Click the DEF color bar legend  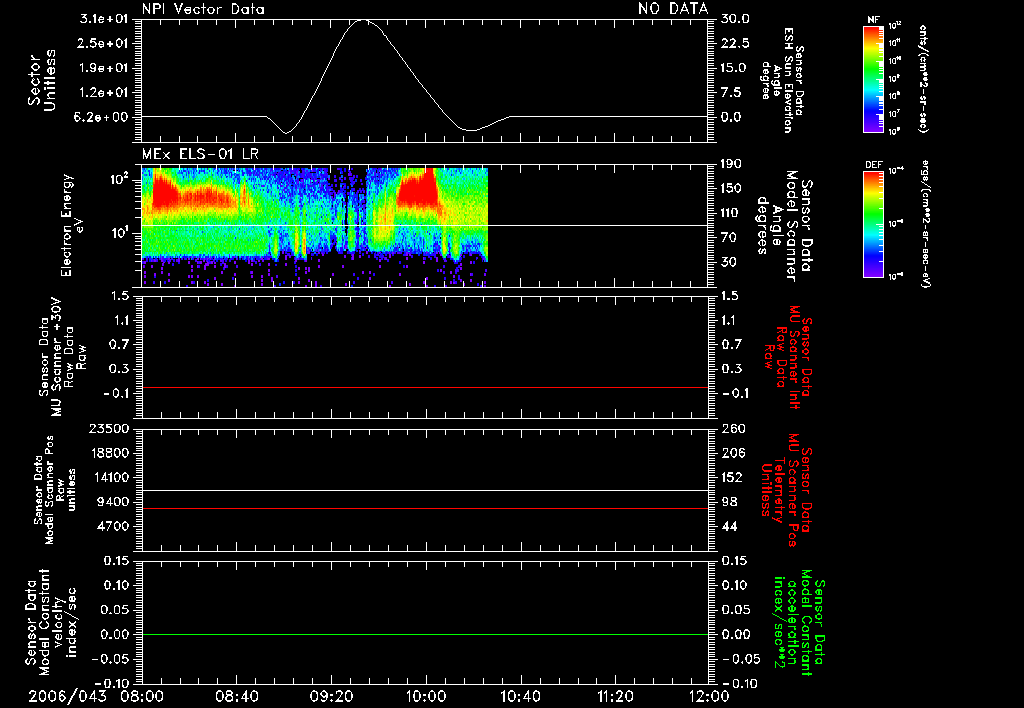(874, 224)
